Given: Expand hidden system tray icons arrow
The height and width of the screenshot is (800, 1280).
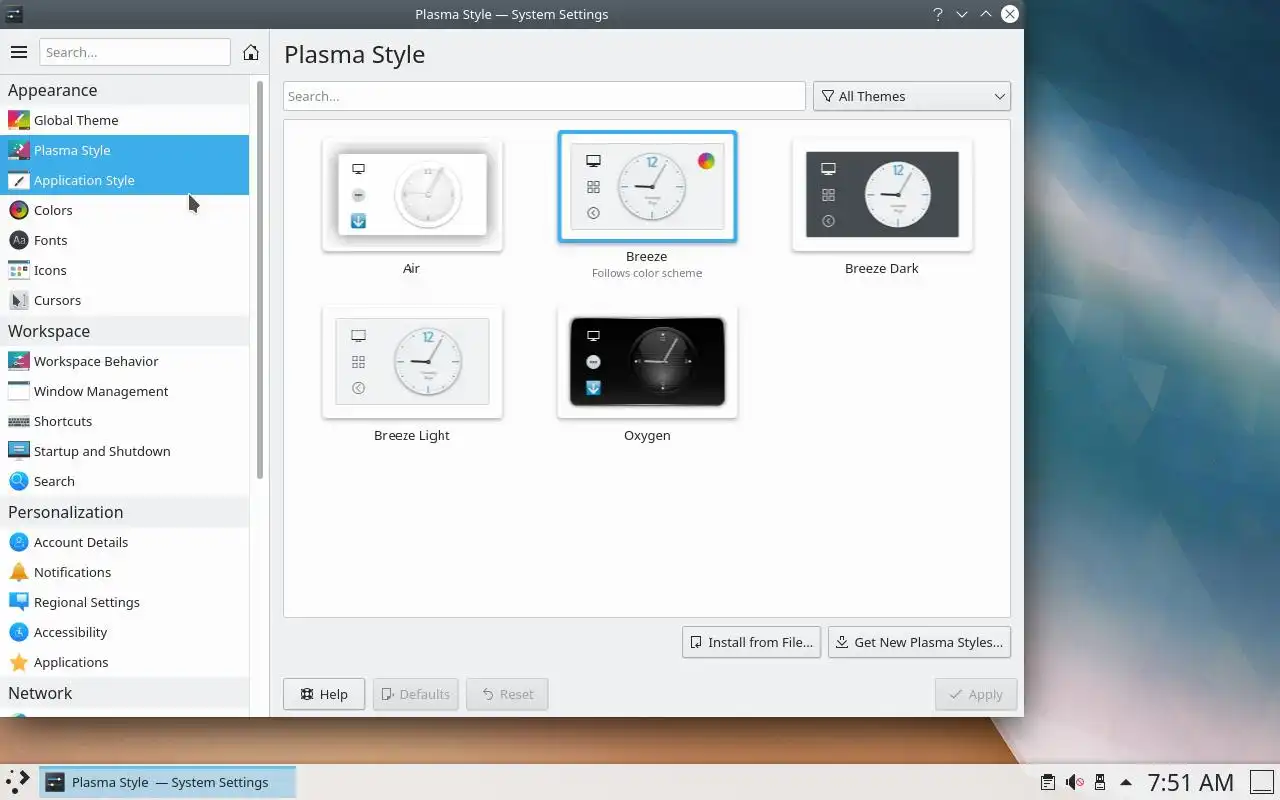Looking at the screenshot, I should [1126, 782].
